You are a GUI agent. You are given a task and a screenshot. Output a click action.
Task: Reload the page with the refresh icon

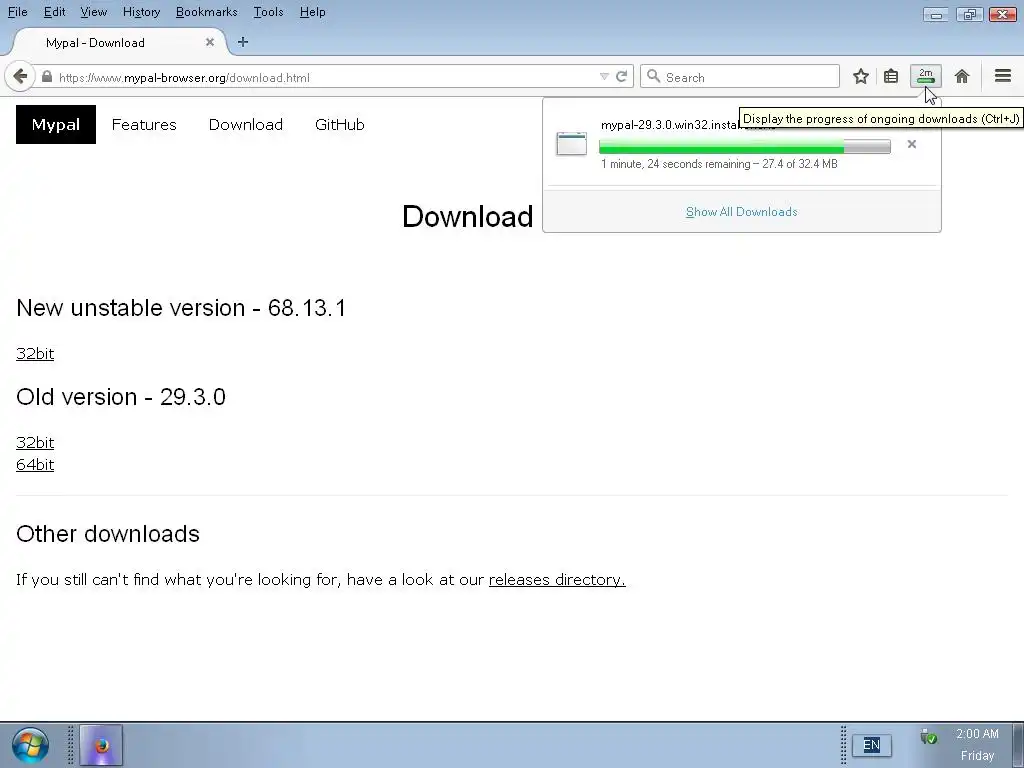click(622, 76)
